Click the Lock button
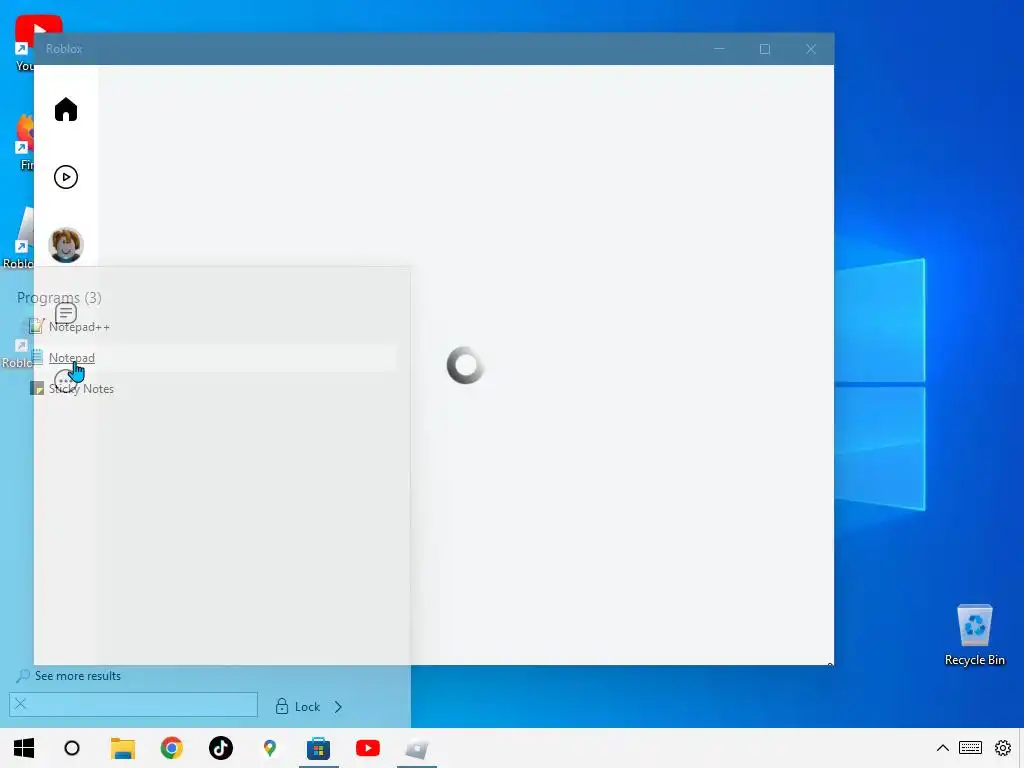Viewport: 1024px width, 768px height. pos(298,707)
